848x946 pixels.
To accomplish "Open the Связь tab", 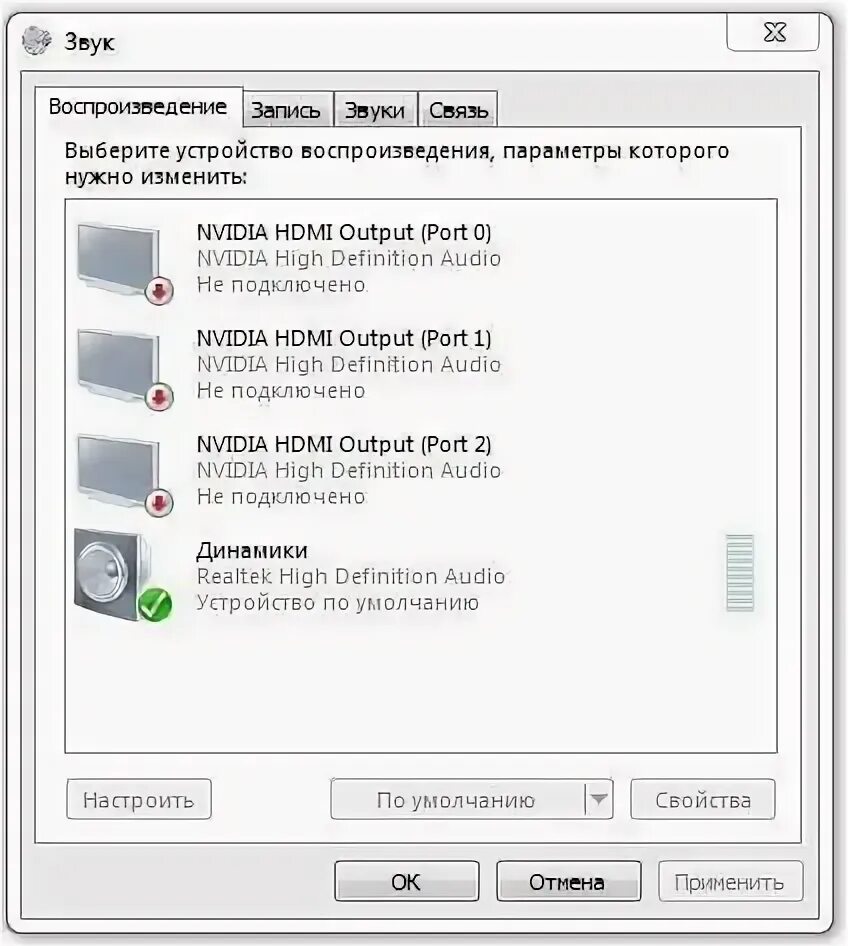I will coord(458,109).
